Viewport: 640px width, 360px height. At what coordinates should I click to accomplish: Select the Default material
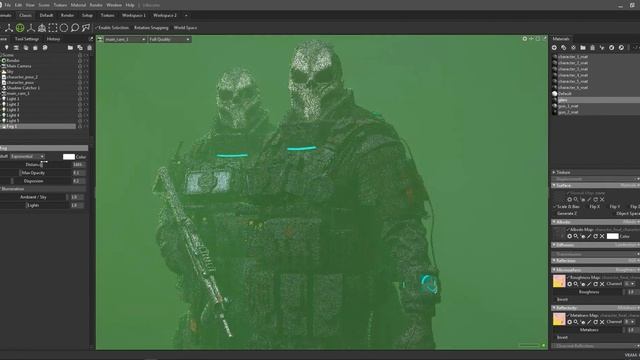coord(565,93)
